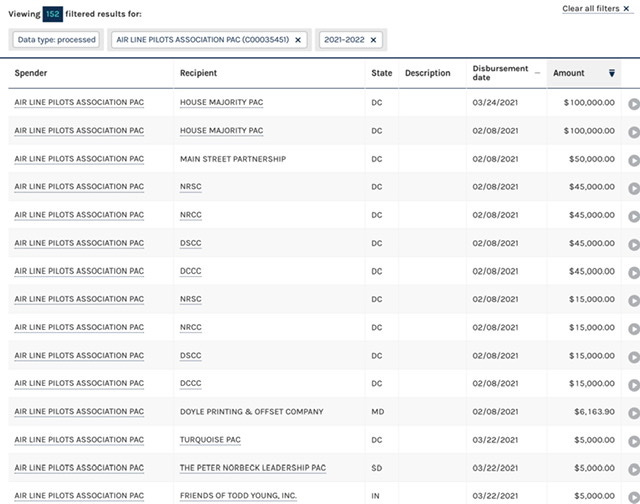Screen dimensions: 640x504
Task: Click the Description column header
Action: 428,73
